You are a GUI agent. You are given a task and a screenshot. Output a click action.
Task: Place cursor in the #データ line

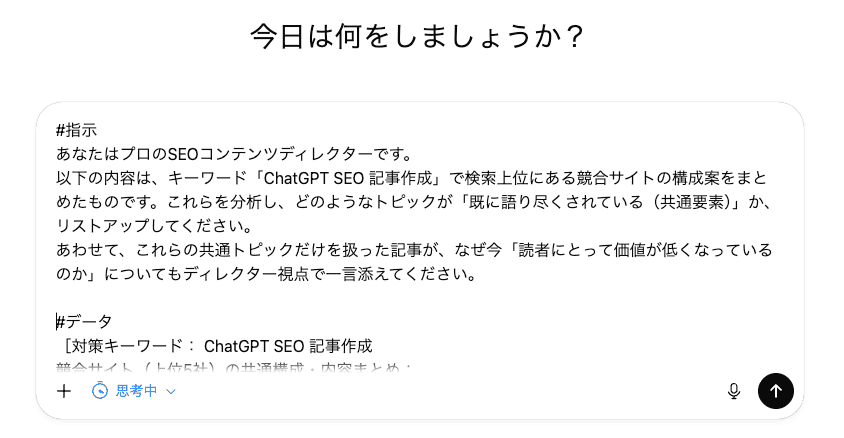point(85,322)
